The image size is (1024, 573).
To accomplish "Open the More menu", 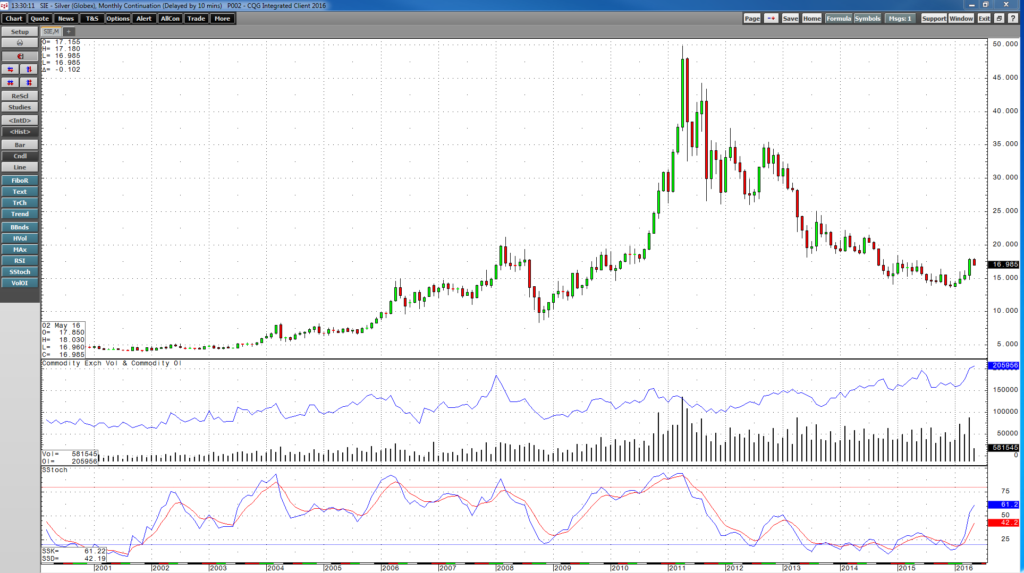I will [x=222, y=18].
